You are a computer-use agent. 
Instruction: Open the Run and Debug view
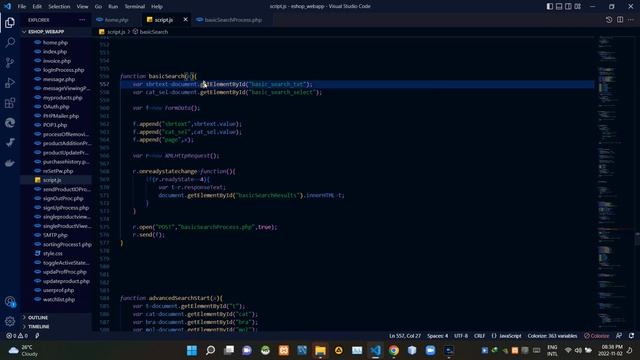tap(10, 82)
